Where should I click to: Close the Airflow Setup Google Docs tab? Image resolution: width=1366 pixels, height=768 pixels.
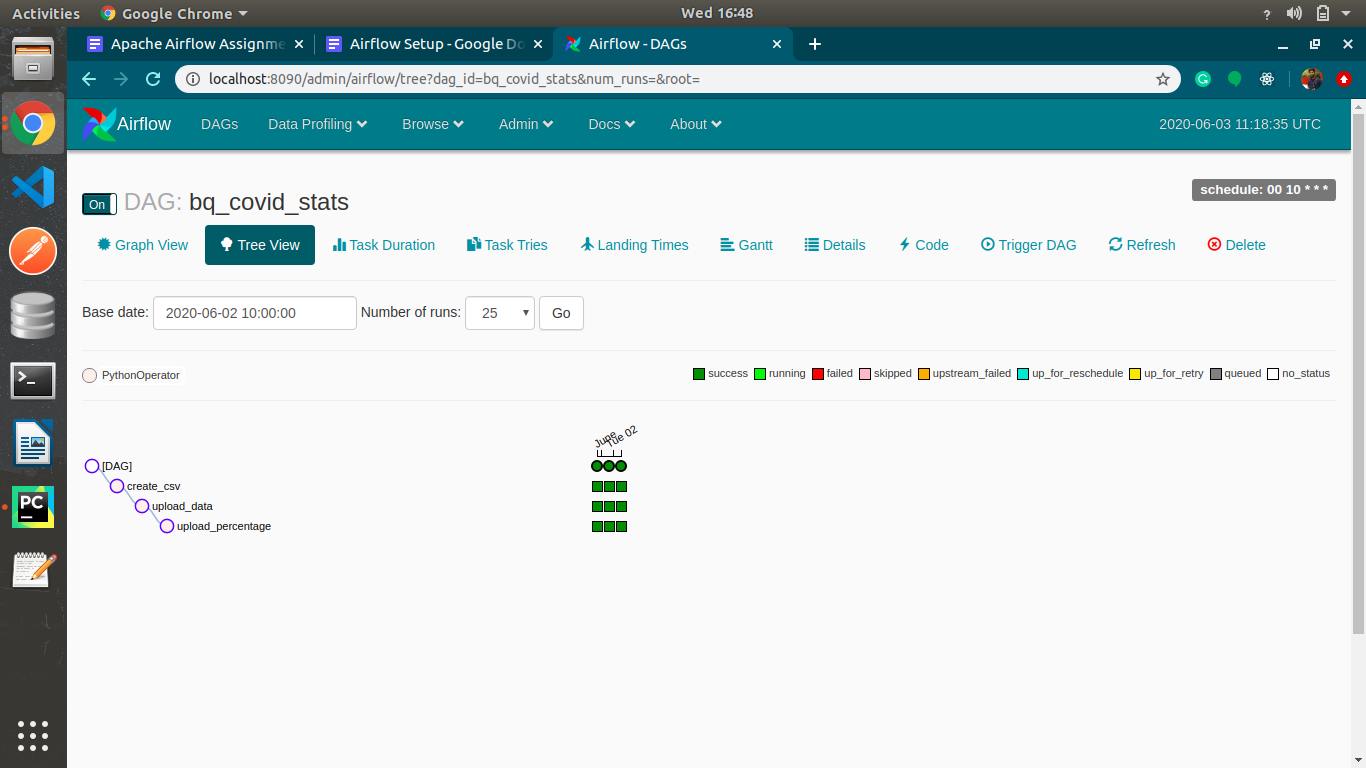[x=539, y=44]
